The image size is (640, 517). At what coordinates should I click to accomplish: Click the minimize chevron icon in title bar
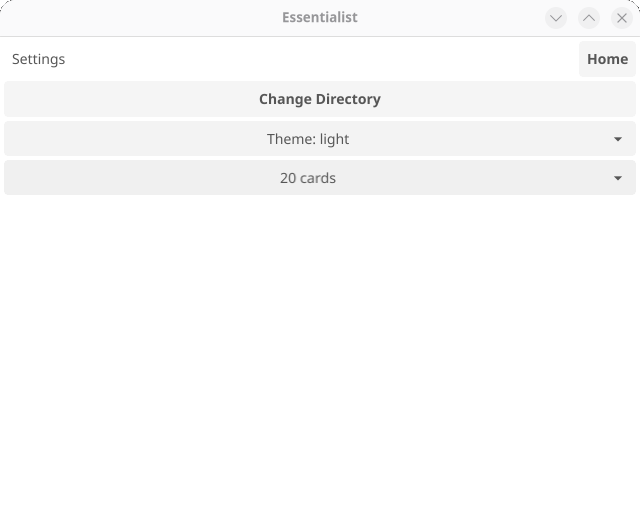[556, 18]
